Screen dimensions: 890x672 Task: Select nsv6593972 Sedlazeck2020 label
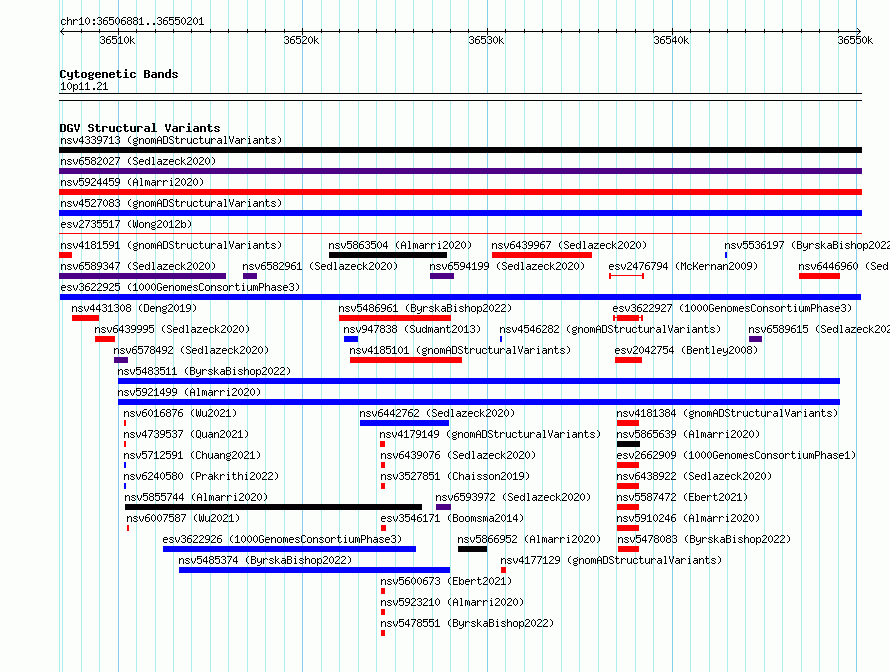pos(513,497)
